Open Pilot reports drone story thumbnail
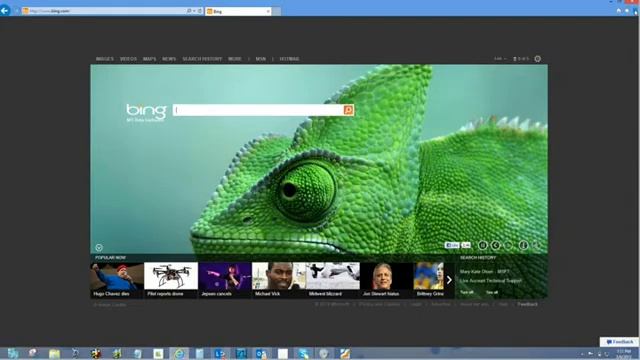The width and height of the screenshot is (640, 360). (171, 280)
